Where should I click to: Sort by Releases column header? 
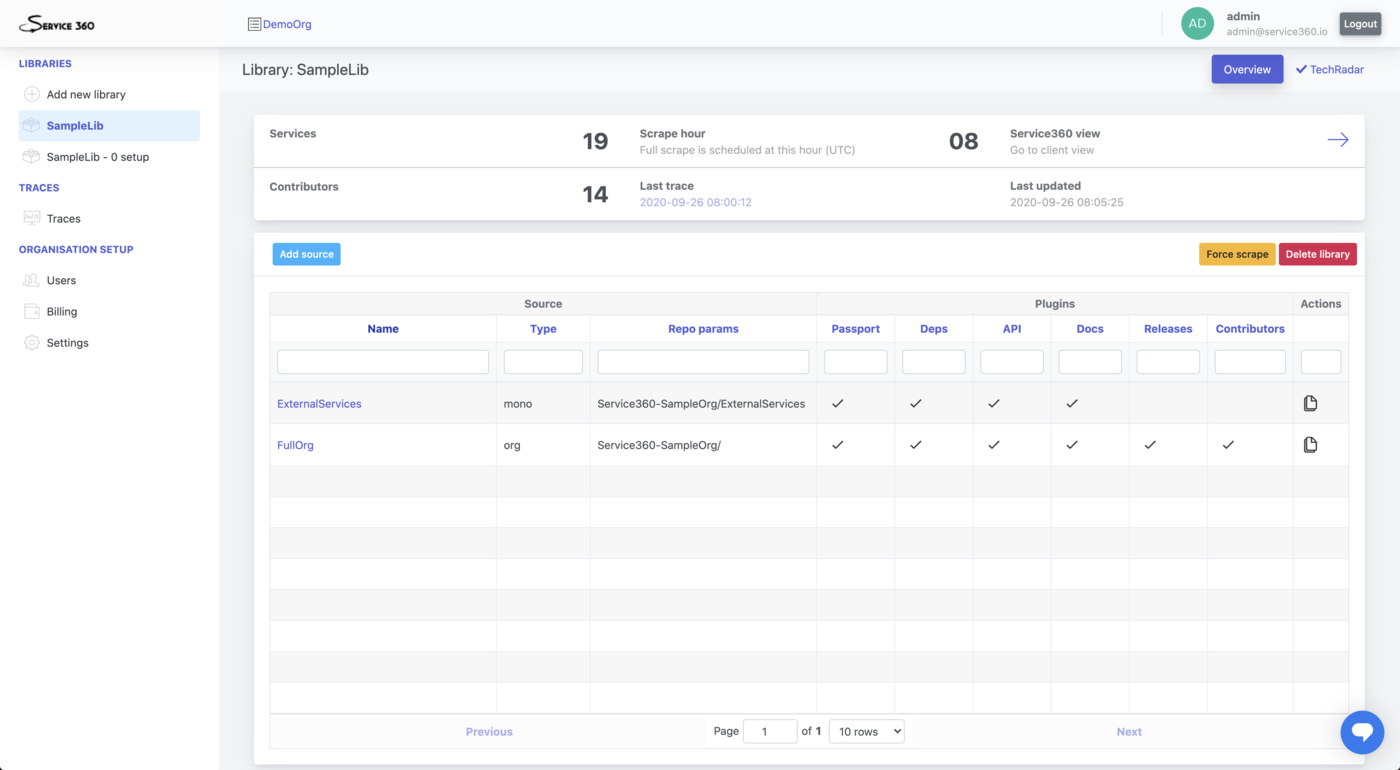click(x=1168, y=328)
